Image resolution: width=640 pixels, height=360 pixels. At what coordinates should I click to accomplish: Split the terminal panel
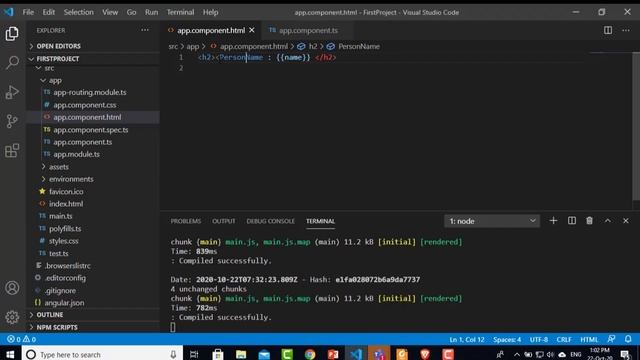pos(572,221)
